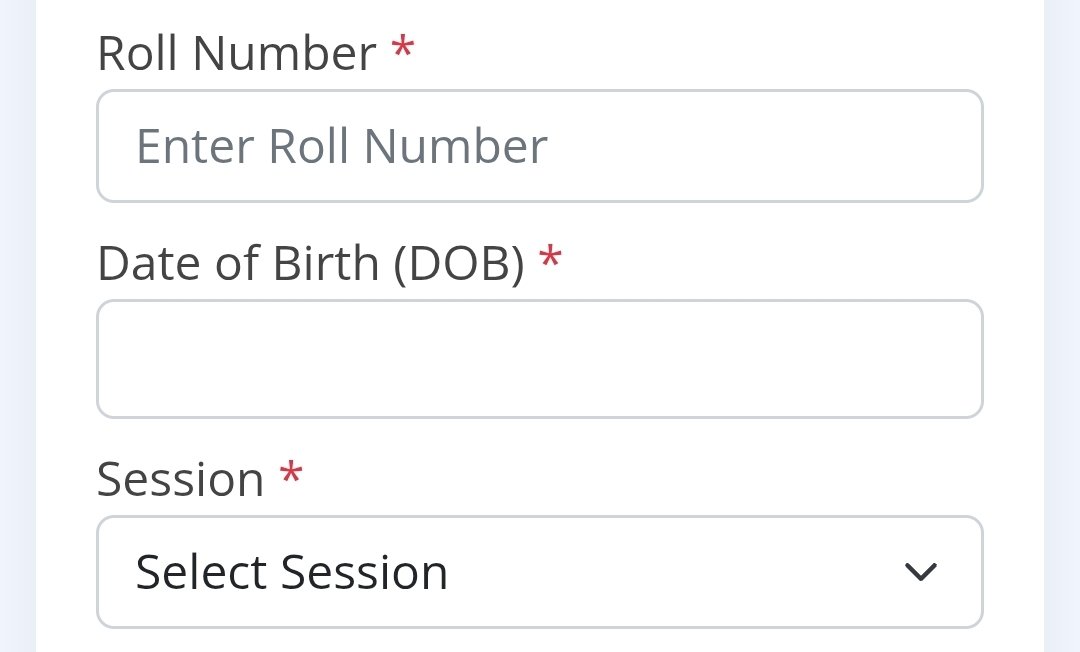Click the Session field label
This screenshot has height=652, width=1080.
tap(180, 479)
